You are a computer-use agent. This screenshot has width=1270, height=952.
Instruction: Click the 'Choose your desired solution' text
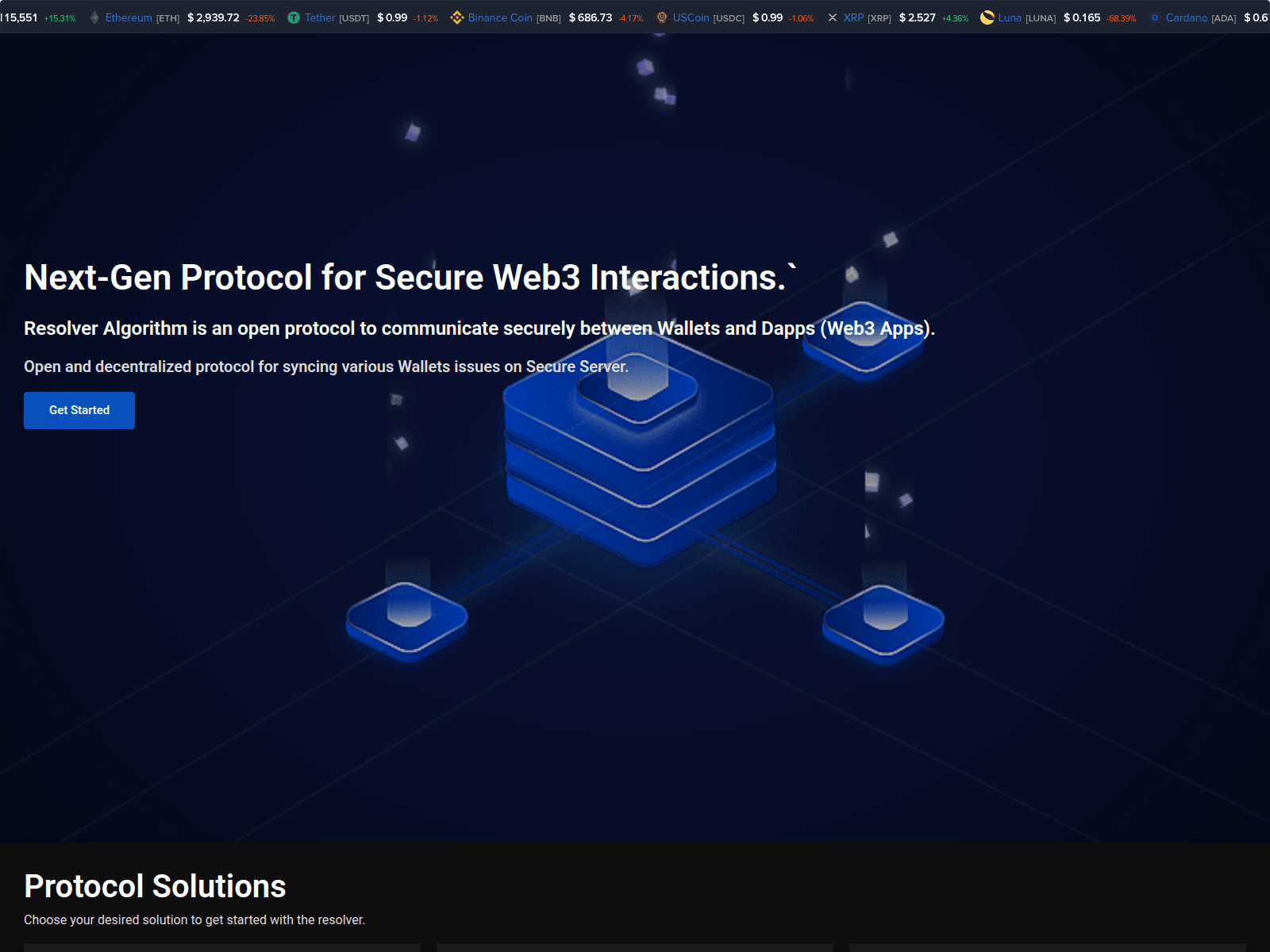click(194, 920)
